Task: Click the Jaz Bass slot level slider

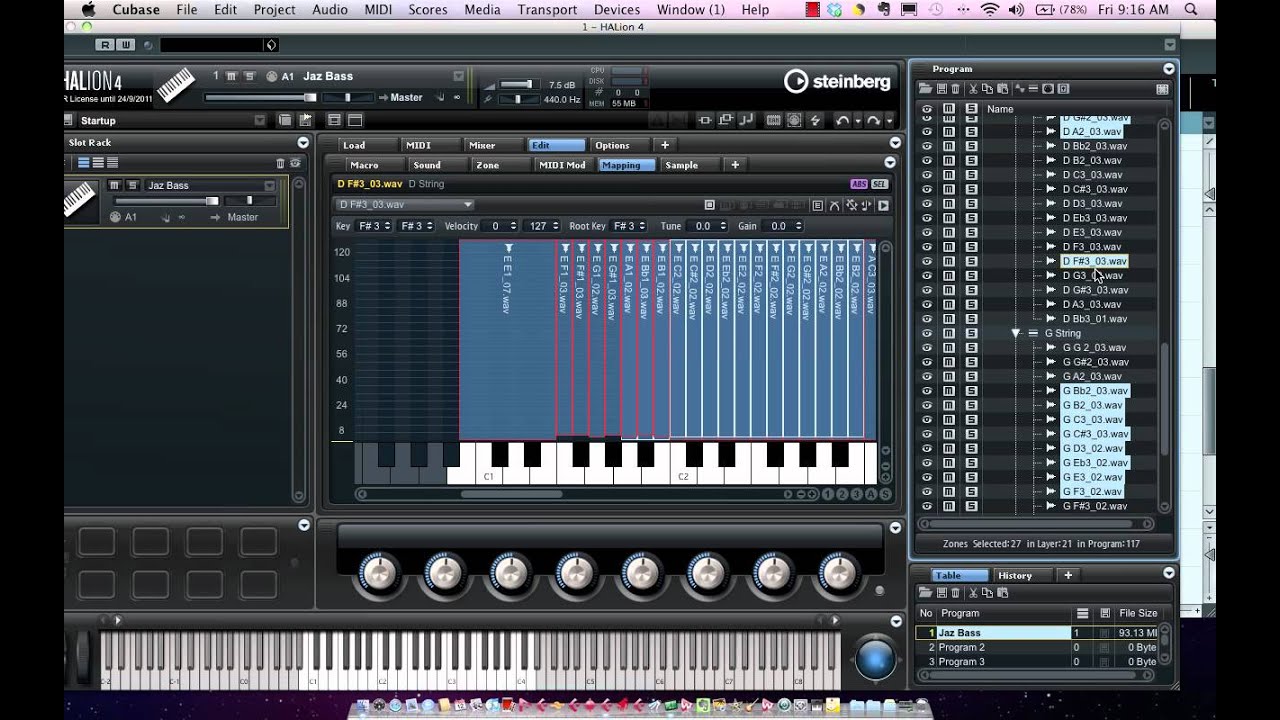Action: (167, 201)
